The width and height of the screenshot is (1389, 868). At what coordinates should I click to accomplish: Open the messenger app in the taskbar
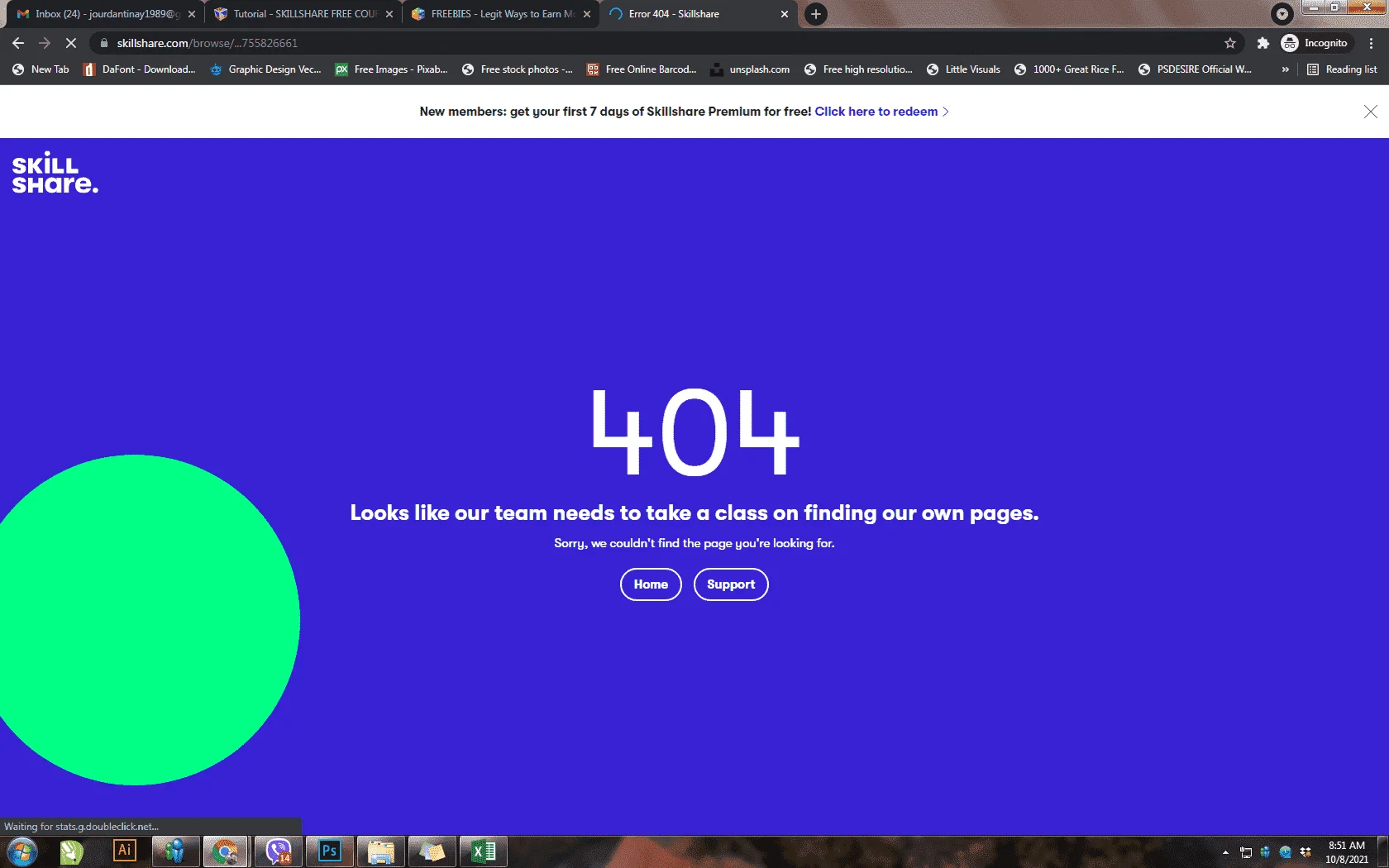point(174,851)
